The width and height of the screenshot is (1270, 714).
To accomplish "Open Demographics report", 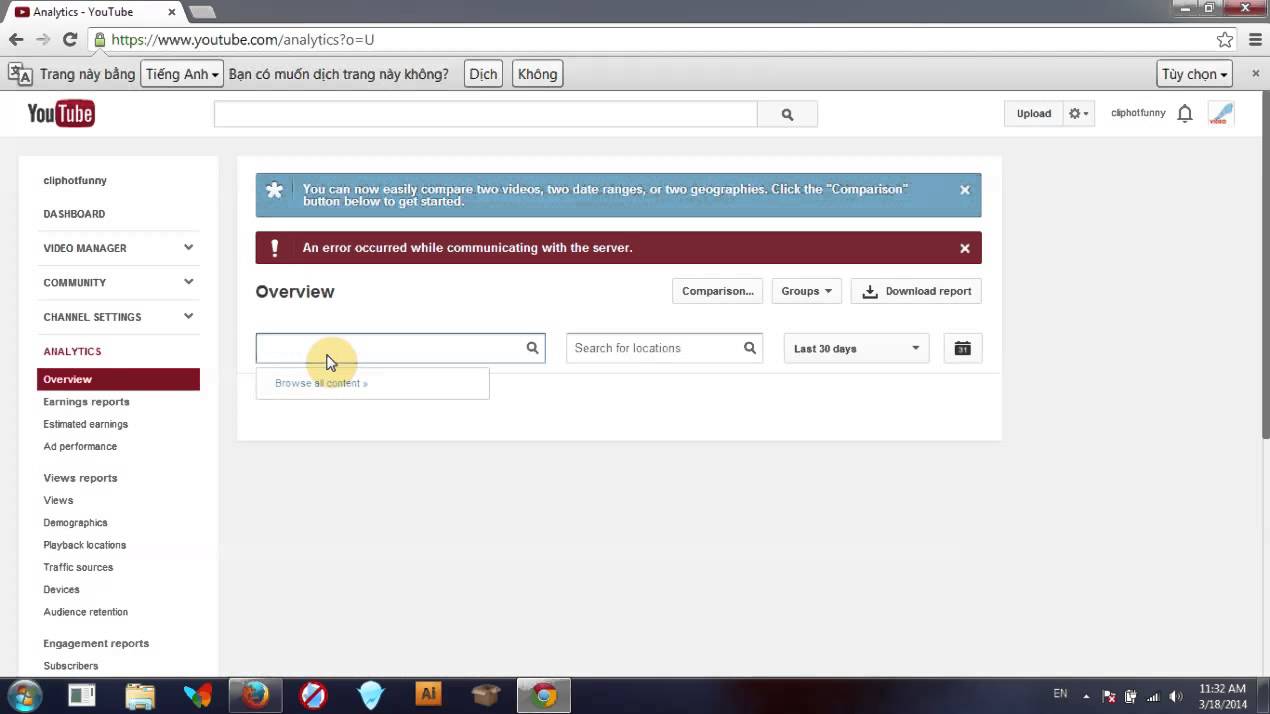I will [x=75, y=523].
